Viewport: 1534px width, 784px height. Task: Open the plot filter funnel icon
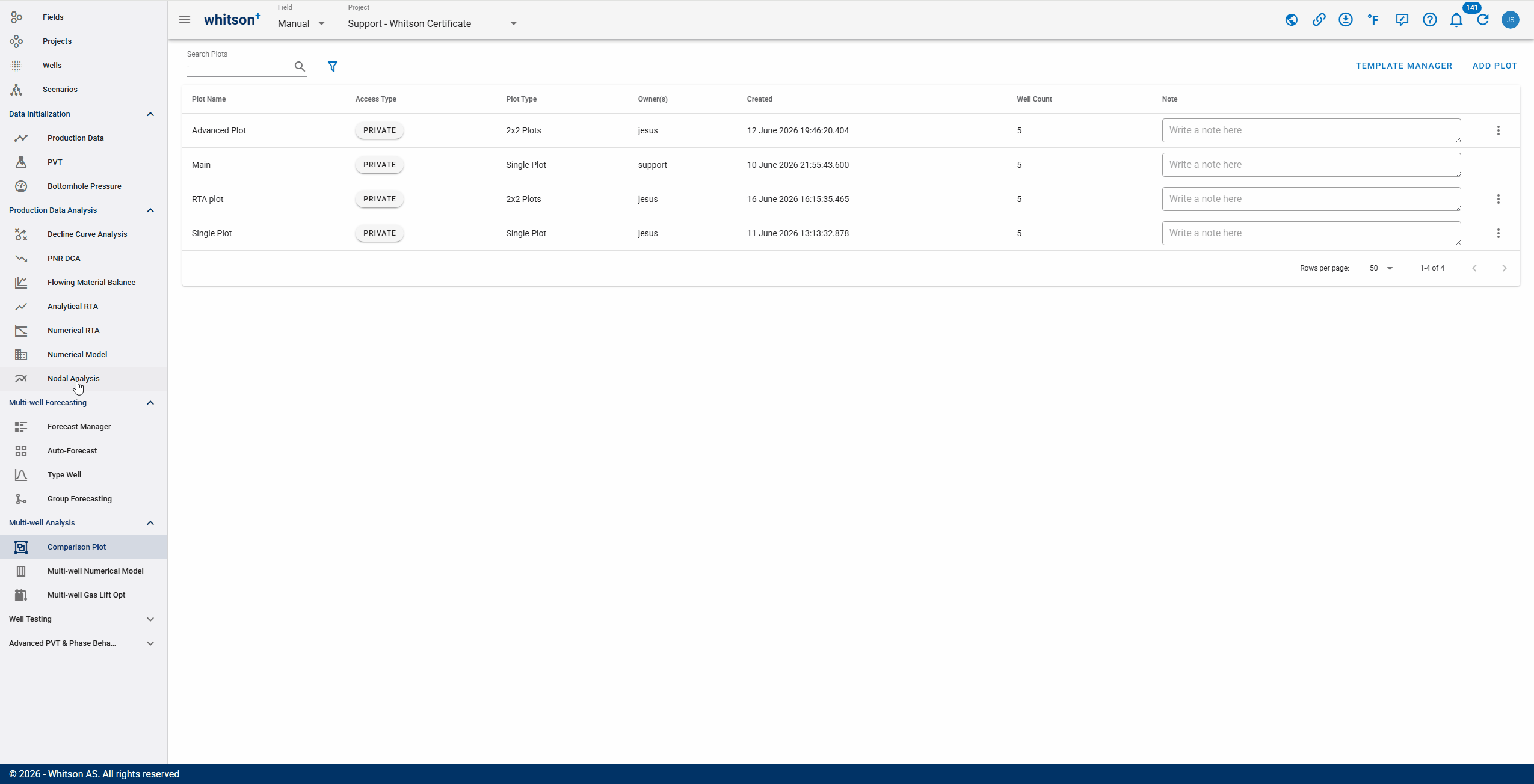pos(332,66)
